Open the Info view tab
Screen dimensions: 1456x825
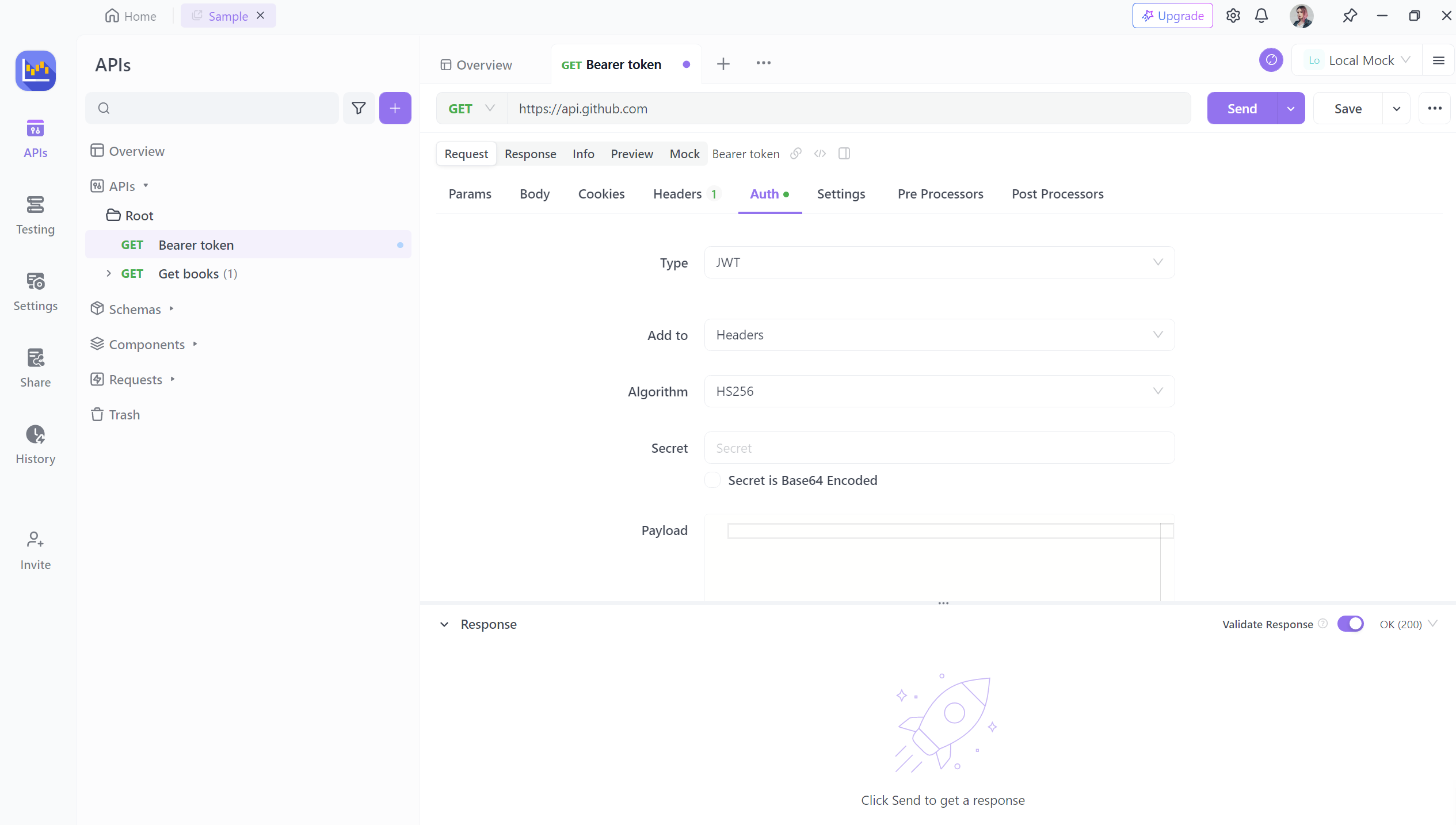point(583,154)
